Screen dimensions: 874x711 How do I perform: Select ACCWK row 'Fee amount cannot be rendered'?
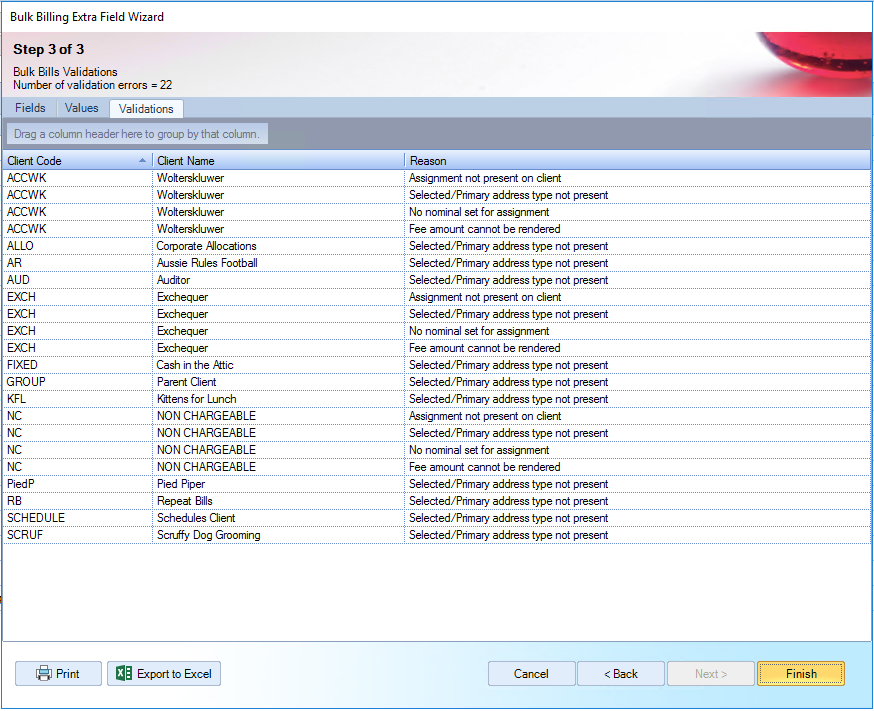tap(436, 229)
